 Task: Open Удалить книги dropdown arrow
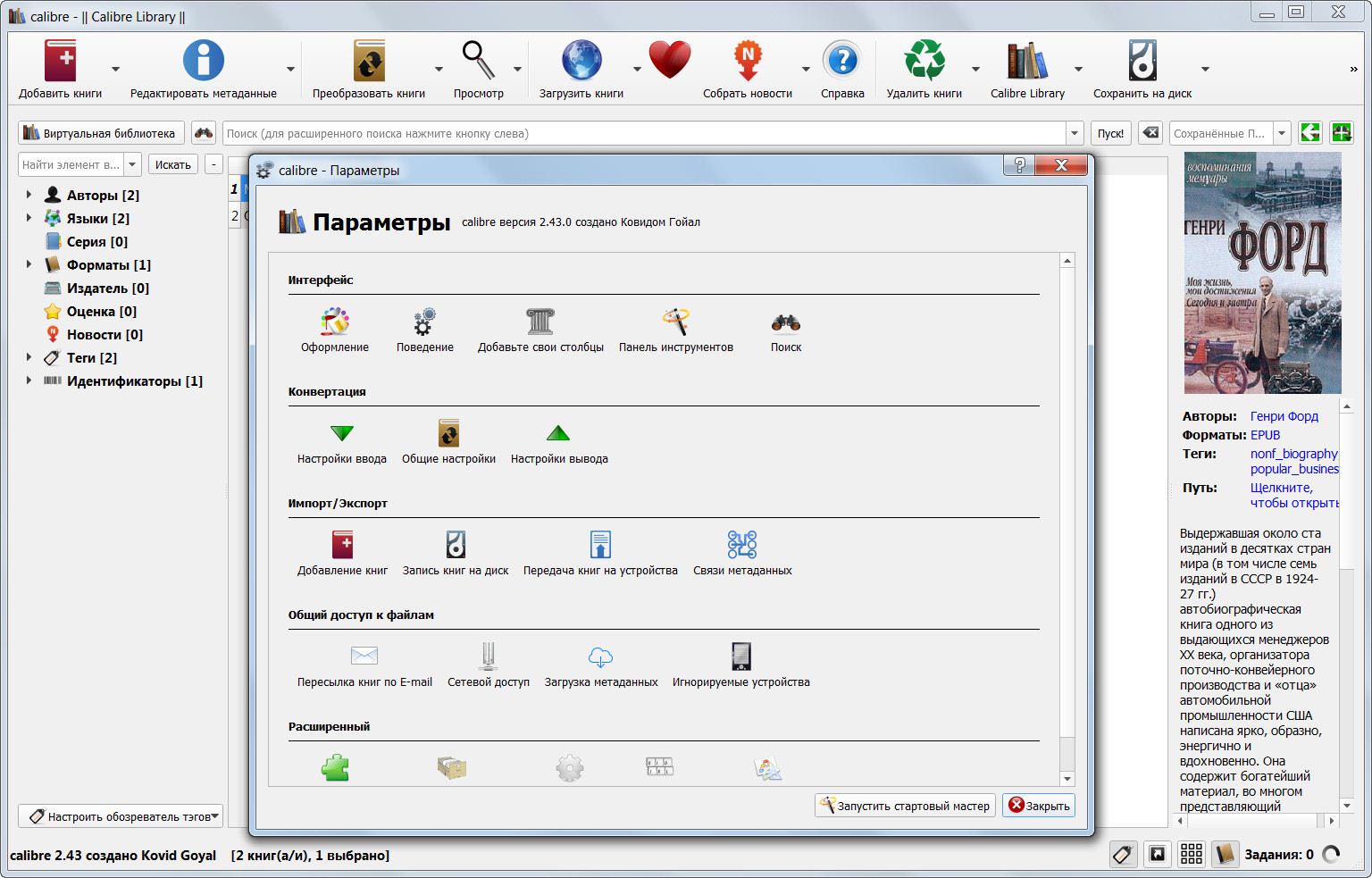point(975,69)
